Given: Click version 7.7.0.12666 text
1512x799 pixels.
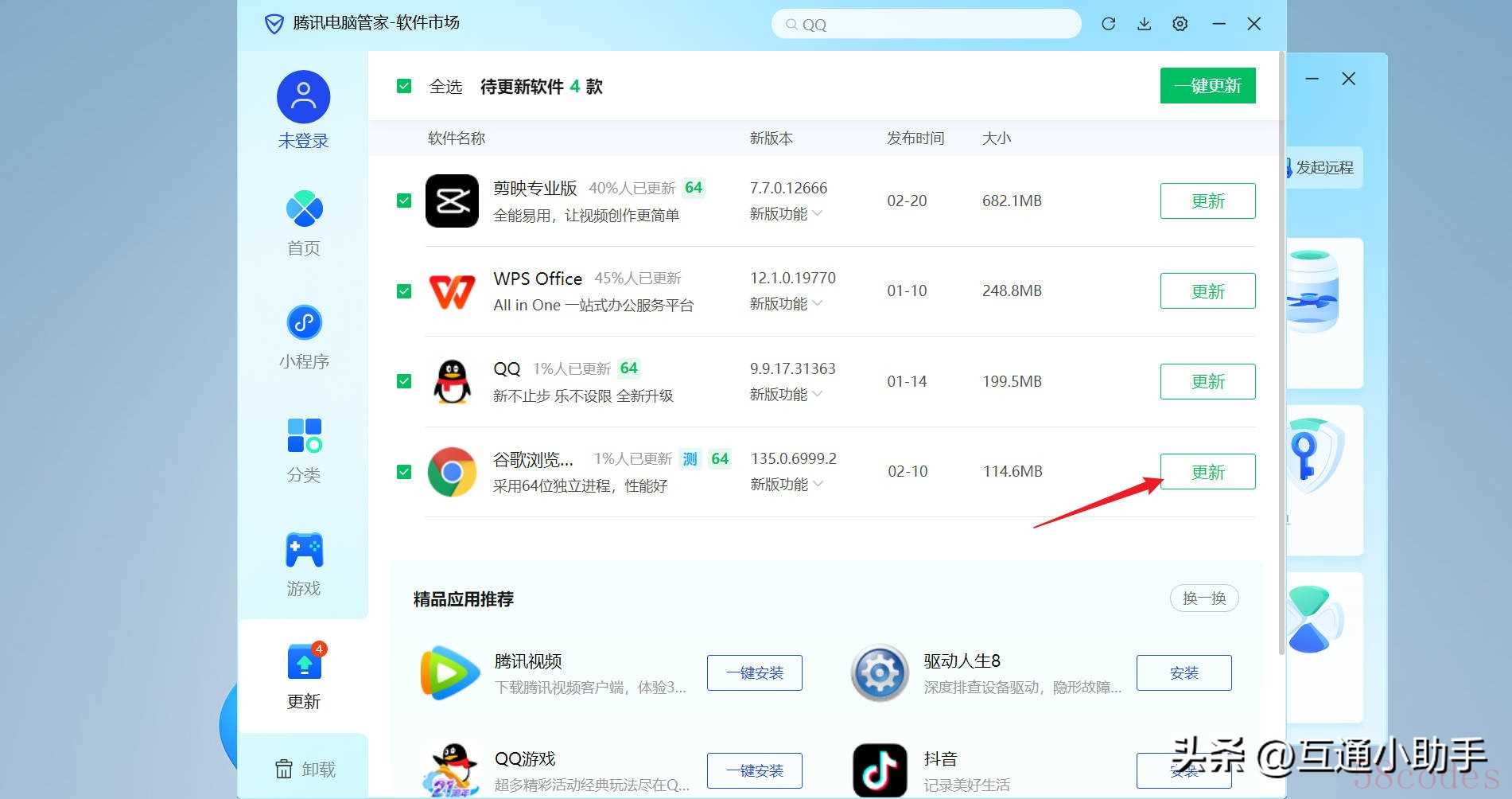Looking at the screenshot, I should (x=788, y=188).
